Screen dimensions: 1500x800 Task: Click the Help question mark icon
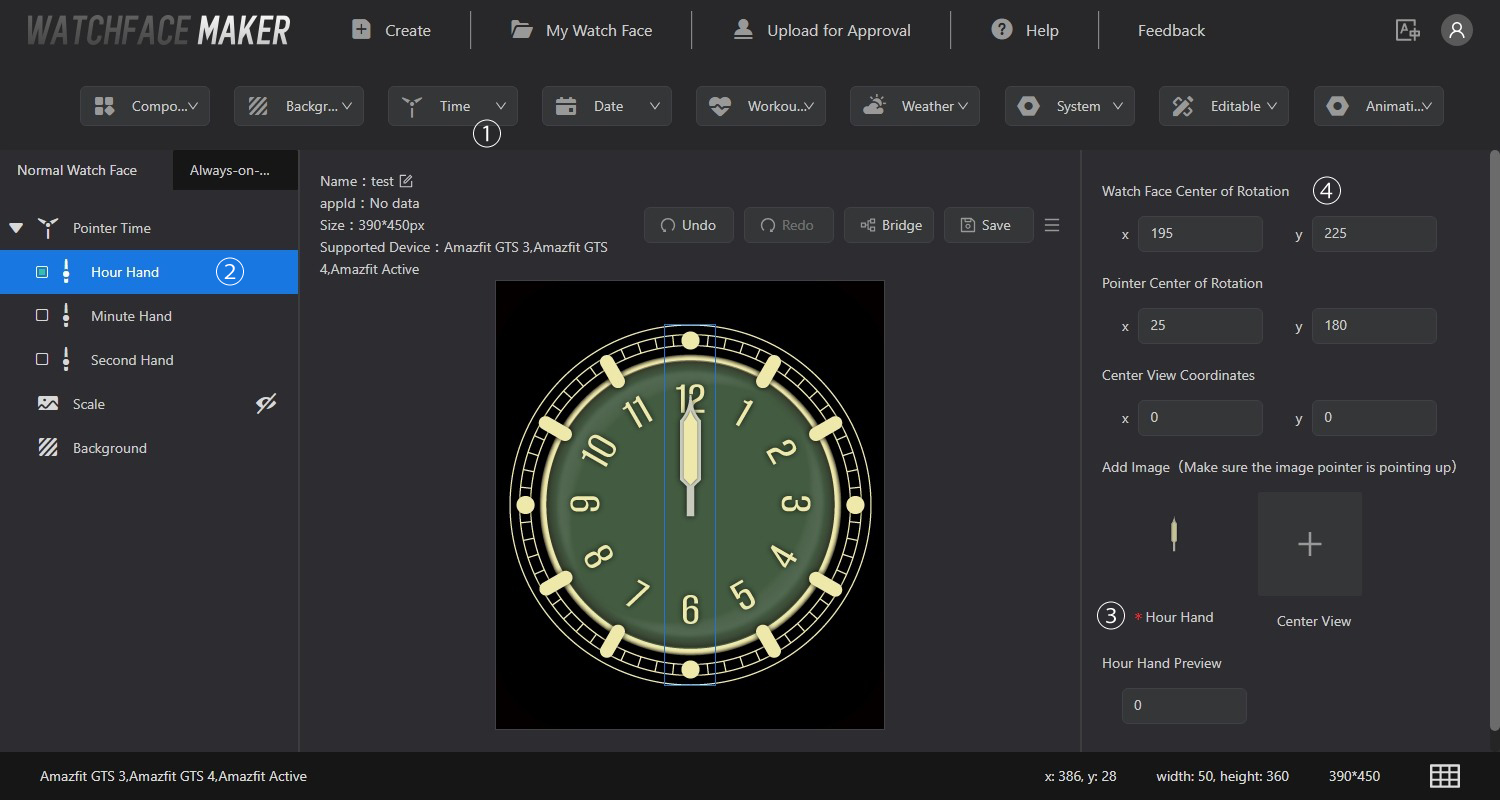pyautogui.click(x=1001, y=30)
